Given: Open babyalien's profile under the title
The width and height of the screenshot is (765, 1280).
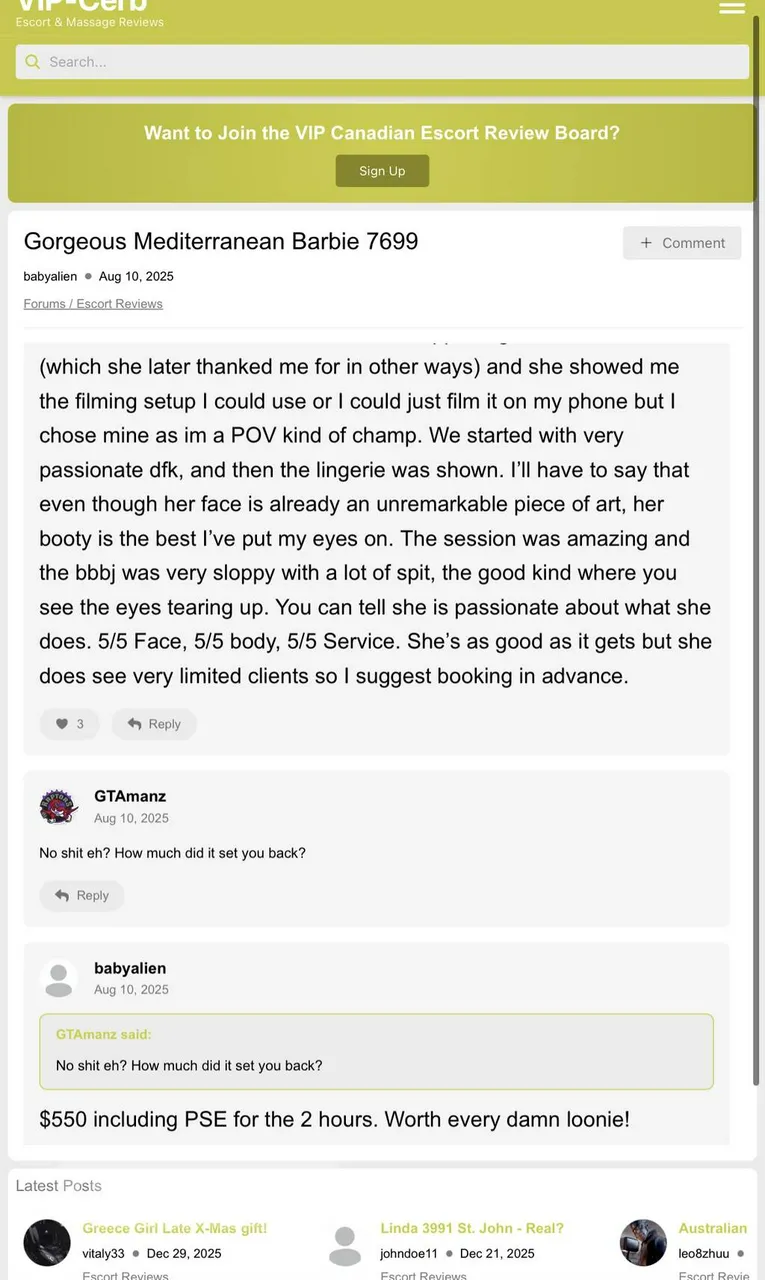Looking at the screenshot, I should (x=50, y=276).
